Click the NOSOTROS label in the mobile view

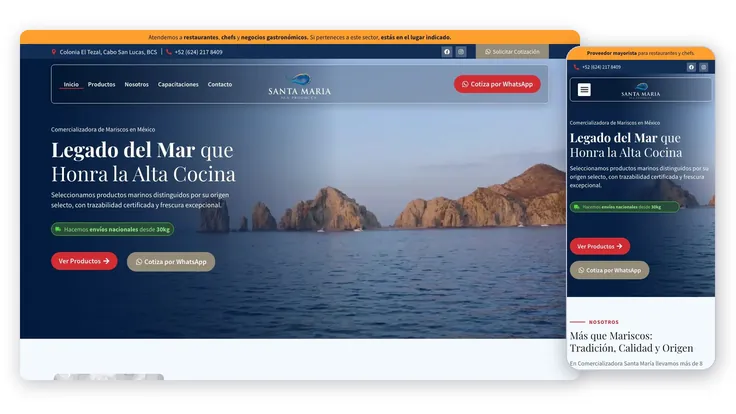click(x=604, y=322)
